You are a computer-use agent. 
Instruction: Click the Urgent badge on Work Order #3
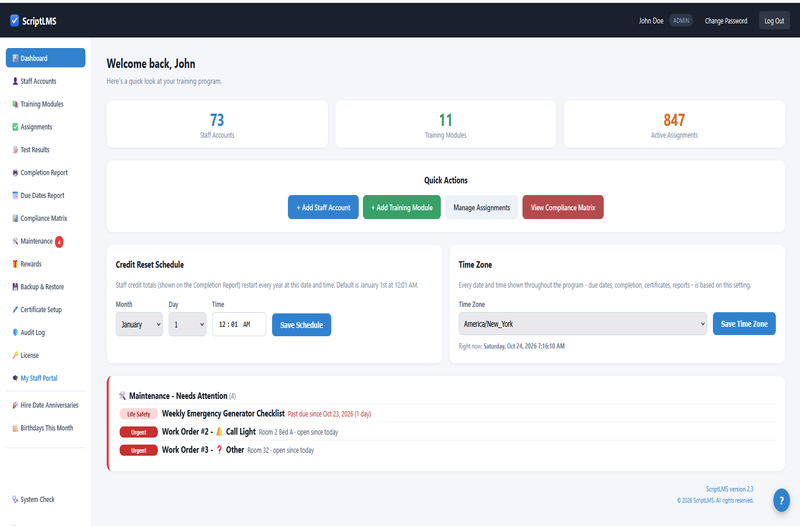pyautogui.click(x=138, y=450)
